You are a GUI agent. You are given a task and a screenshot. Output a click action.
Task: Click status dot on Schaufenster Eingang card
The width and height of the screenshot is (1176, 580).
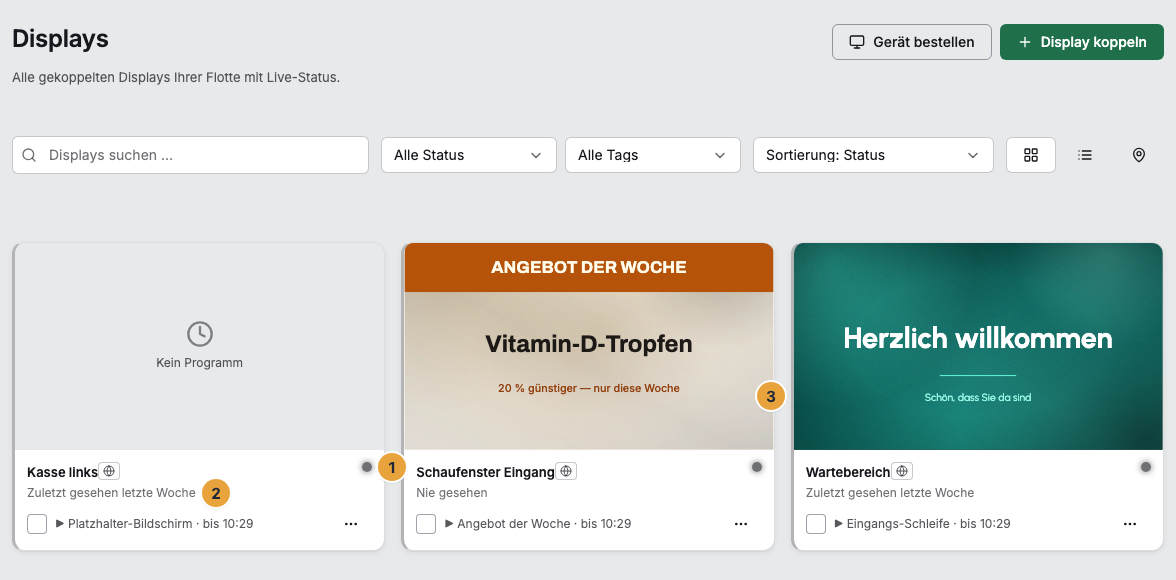(x=757, y=467)
